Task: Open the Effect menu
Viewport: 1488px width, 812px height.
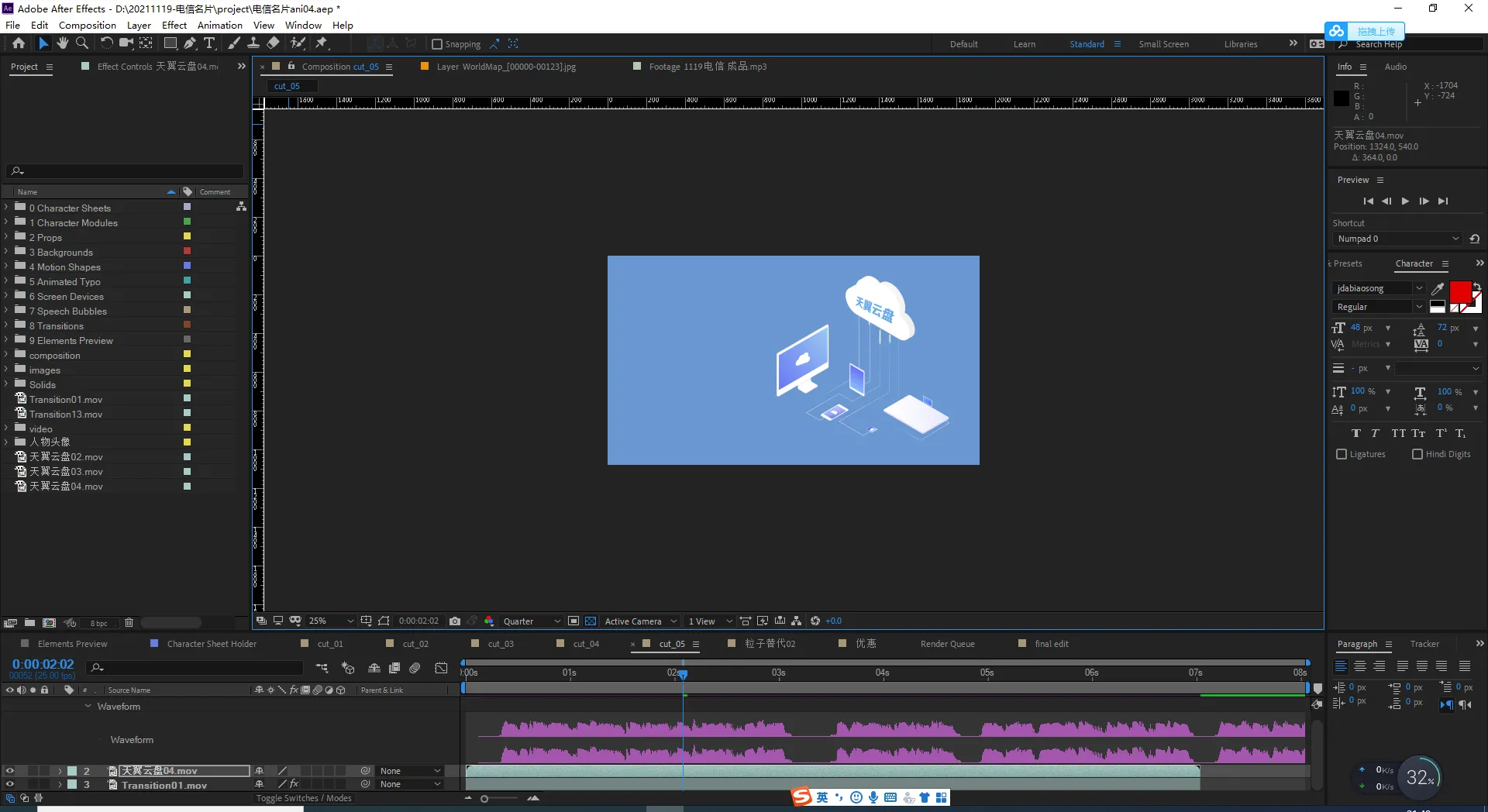Action: point(174,25)
